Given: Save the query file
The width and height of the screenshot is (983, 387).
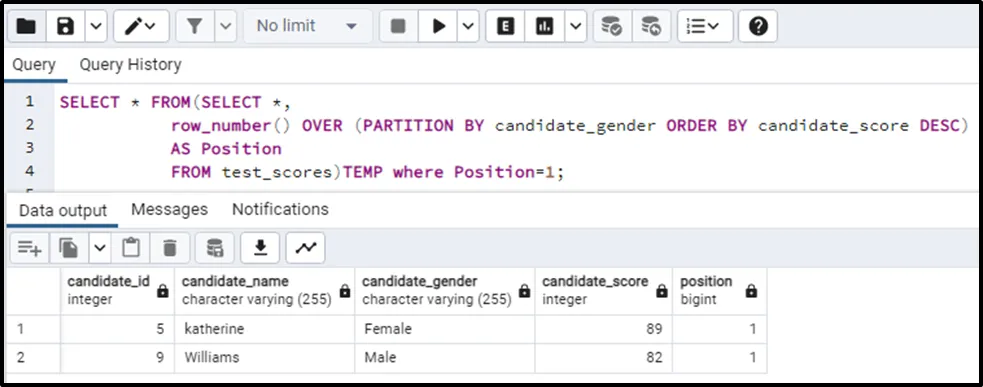Looking at the screenshot, I should tap(65, 26).
